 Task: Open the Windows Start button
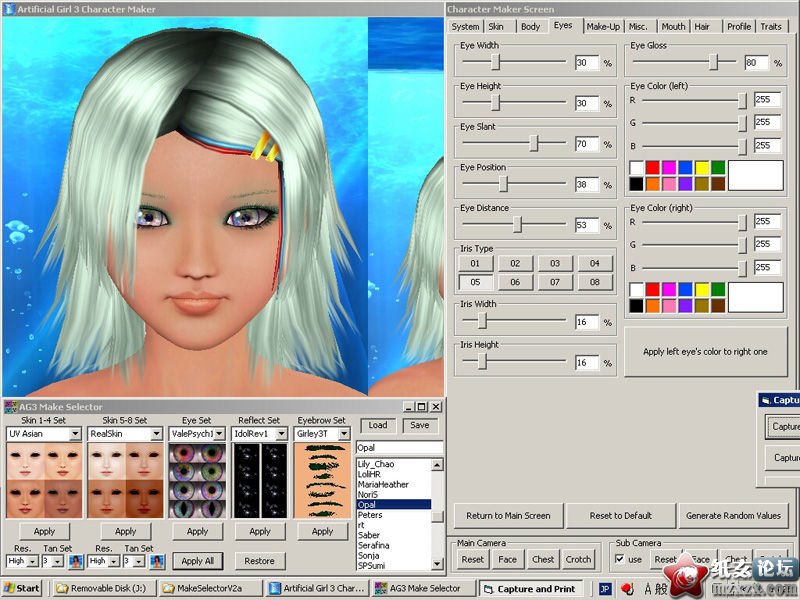coord(21,588)
